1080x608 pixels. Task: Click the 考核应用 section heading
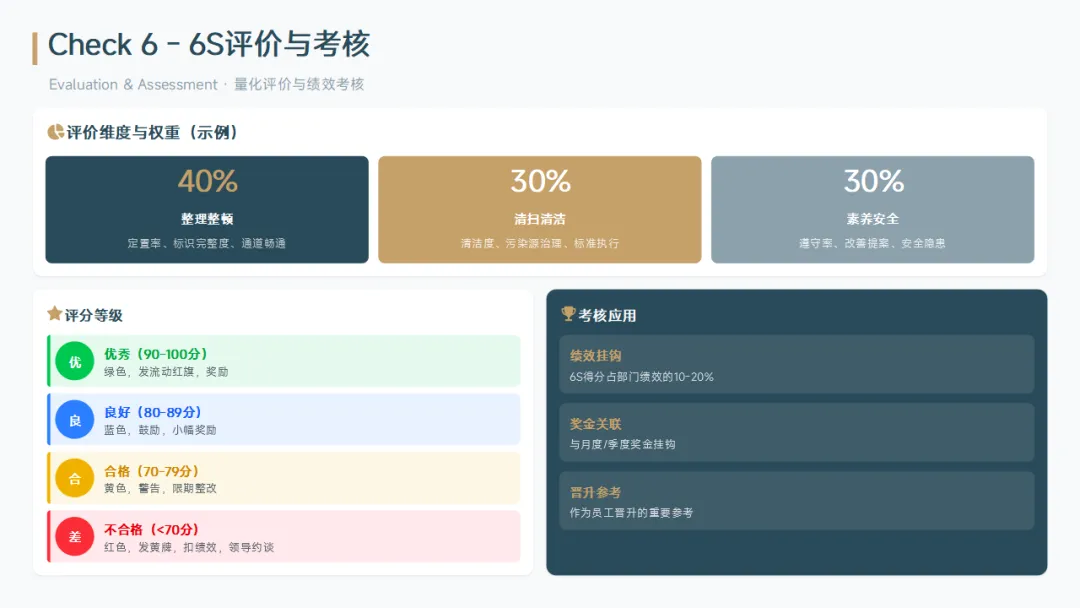click(x=607, y=315)
